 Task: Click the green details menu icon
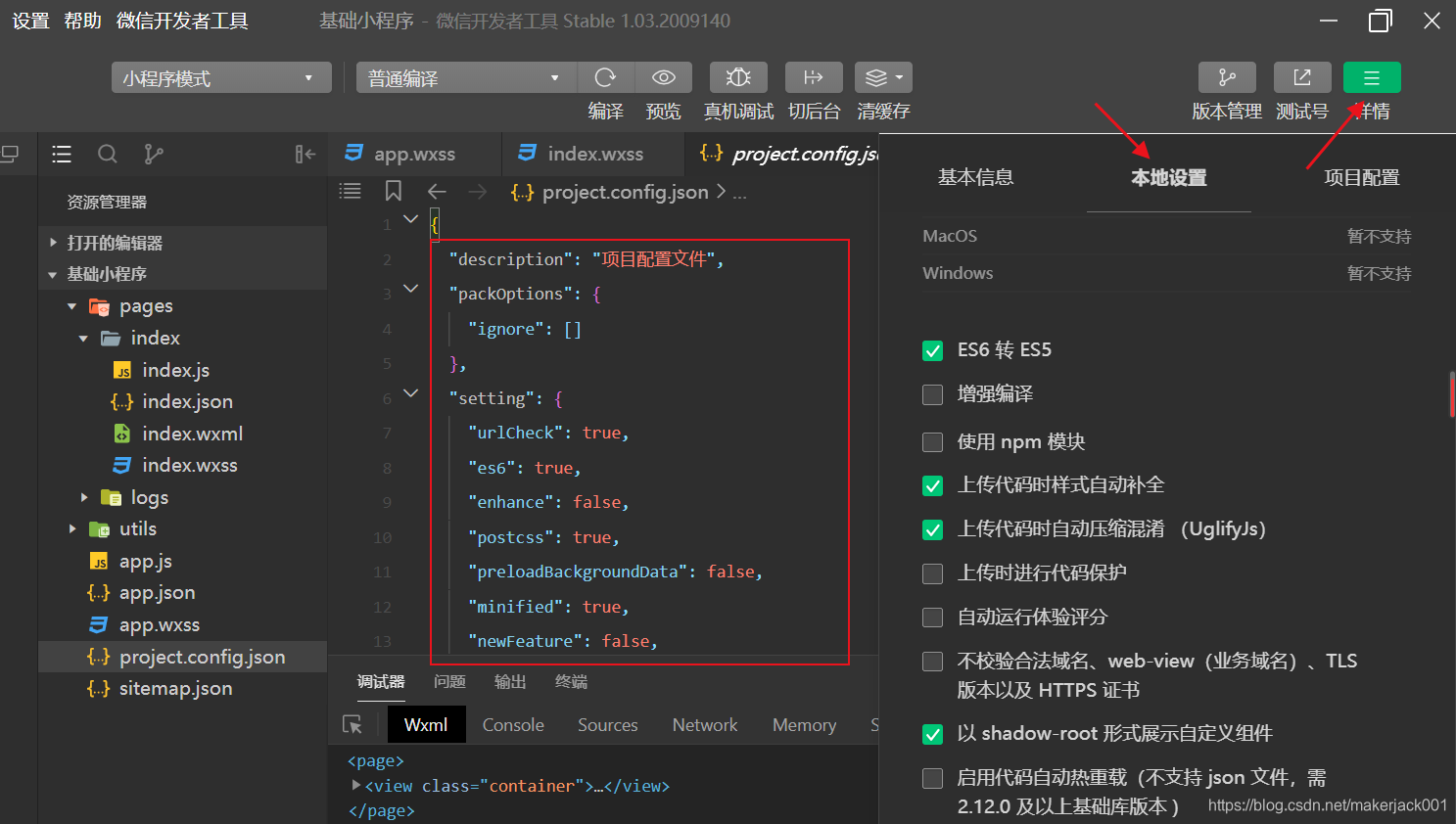(1372, 77)
